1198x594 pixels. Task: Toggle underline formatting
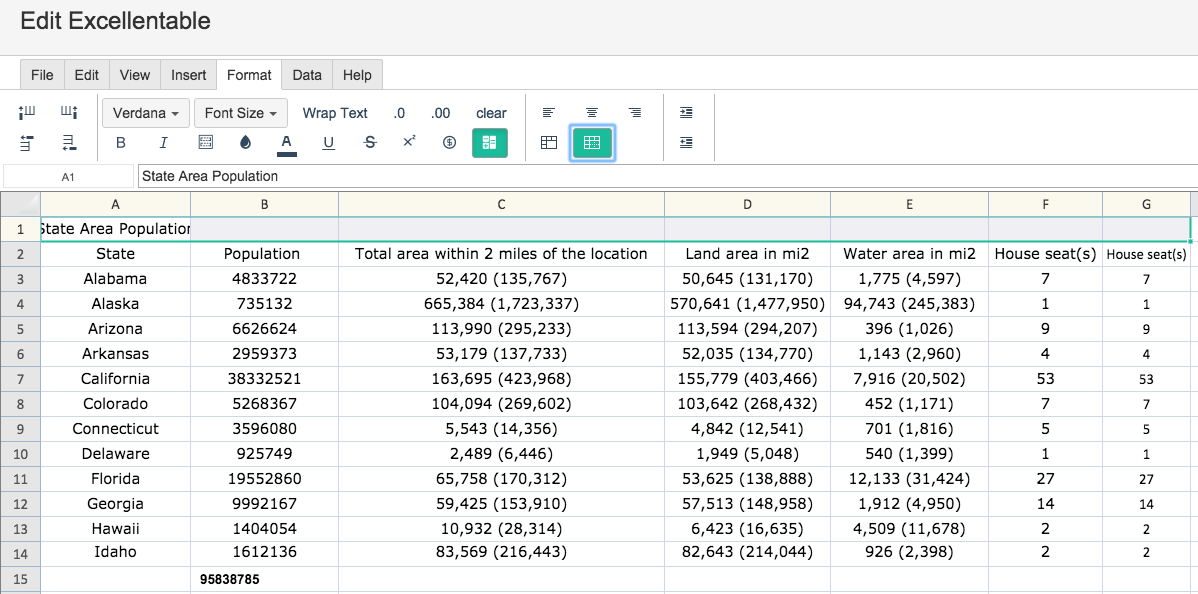tap(329, 142)
